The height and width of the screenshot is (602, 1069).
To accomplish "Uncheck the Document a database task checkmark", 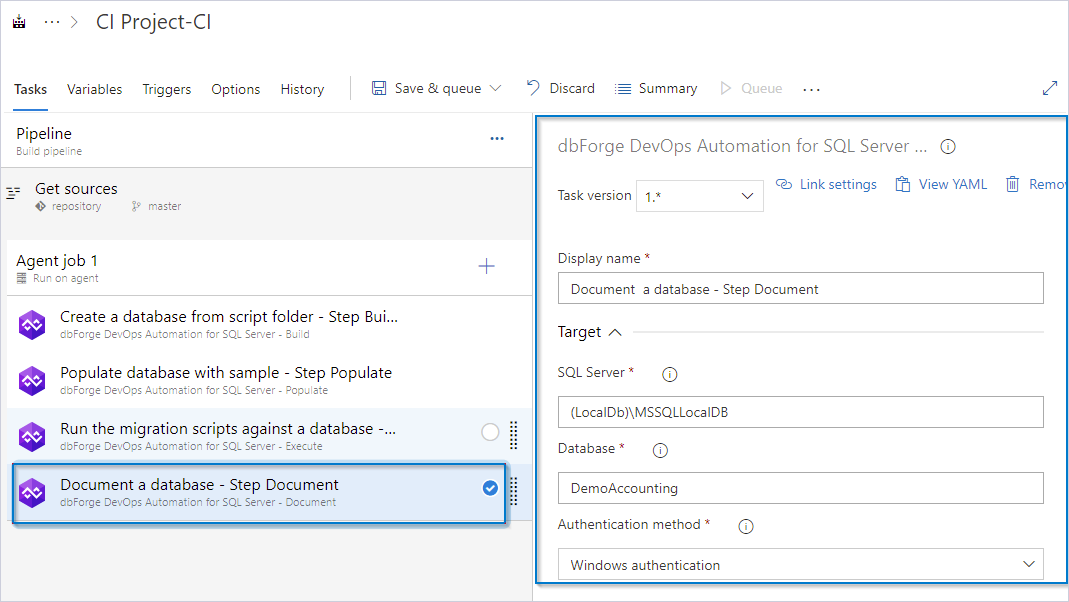I will point(490,488).
